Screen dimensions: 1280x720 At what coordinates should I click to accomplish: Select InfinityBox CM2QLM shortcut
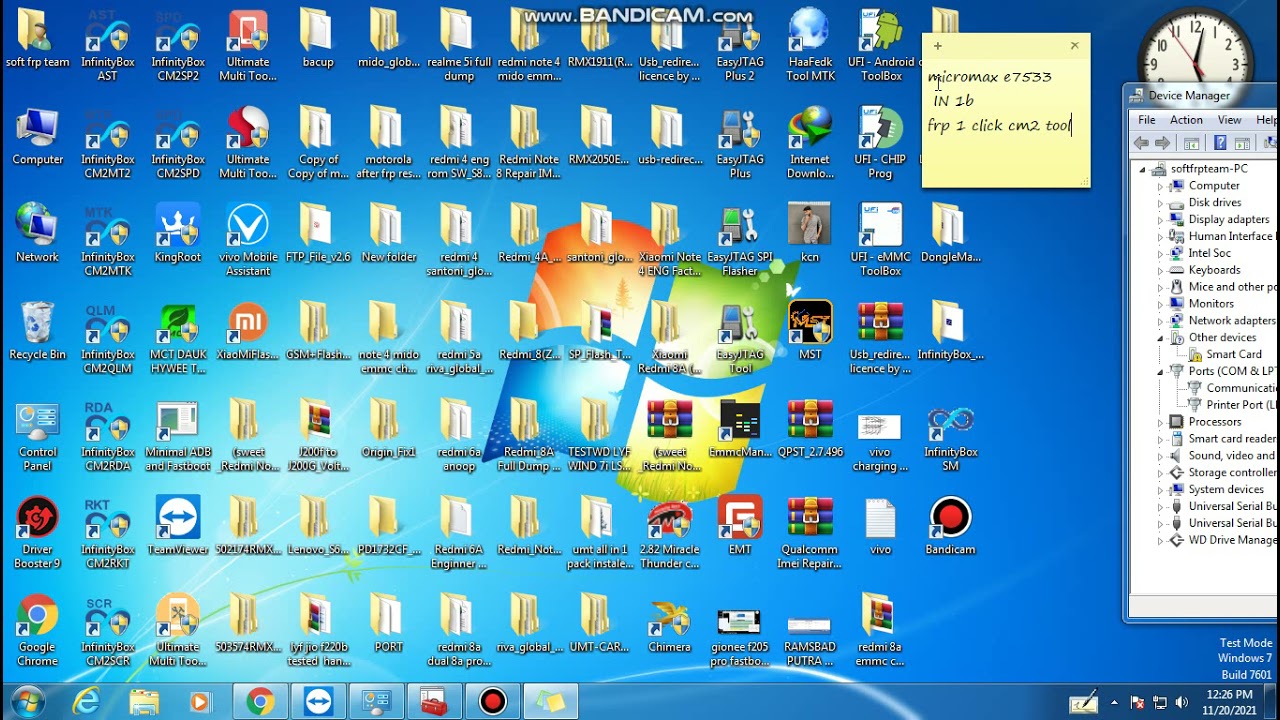click(x=108, y=338)
